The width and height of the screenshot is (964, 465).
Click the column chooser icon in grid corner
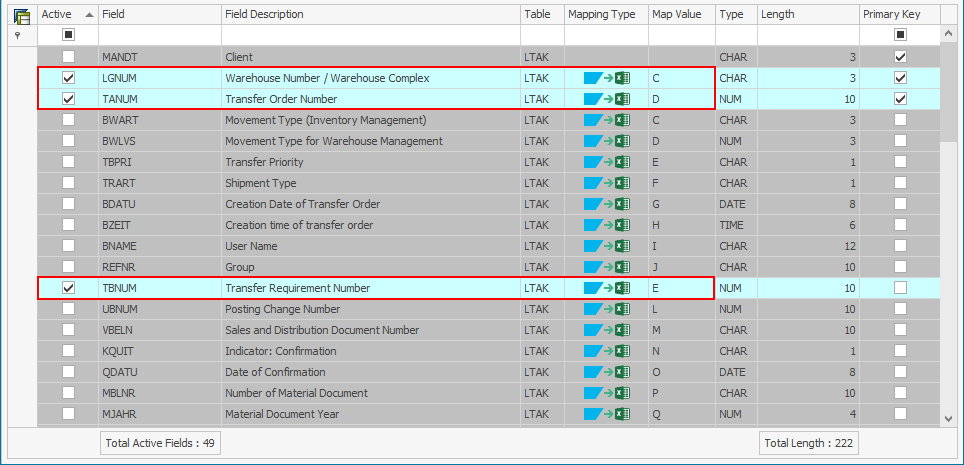21,15
